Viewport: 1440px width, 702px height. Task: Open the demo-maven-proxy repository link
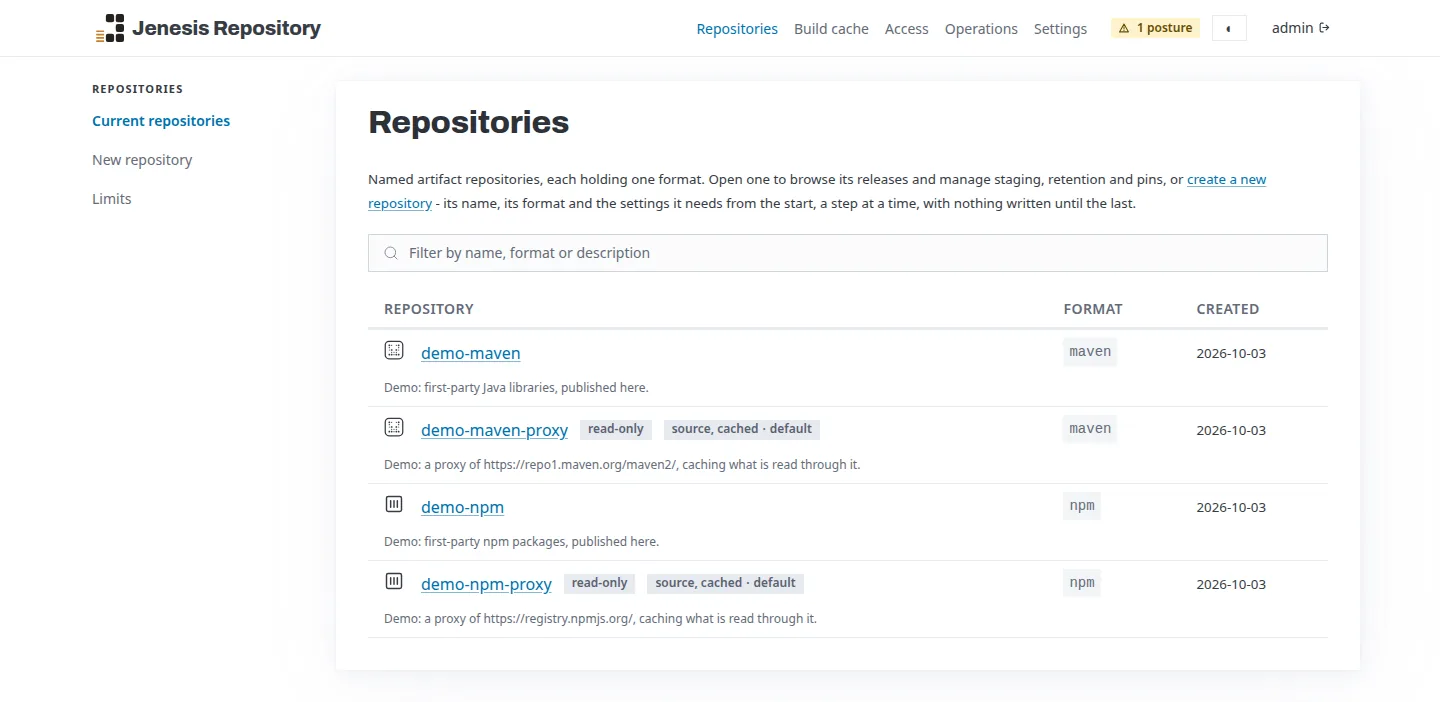[494, 430]
